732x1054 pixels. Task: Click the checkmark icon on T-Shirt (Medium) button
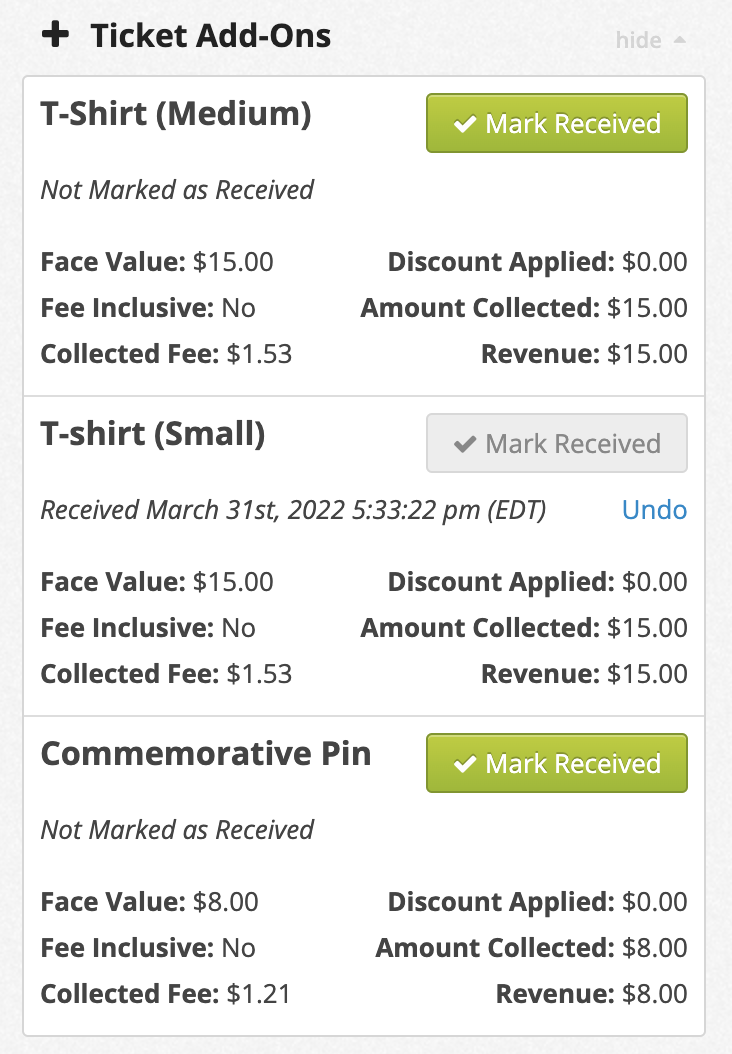(x=464, y=124)
